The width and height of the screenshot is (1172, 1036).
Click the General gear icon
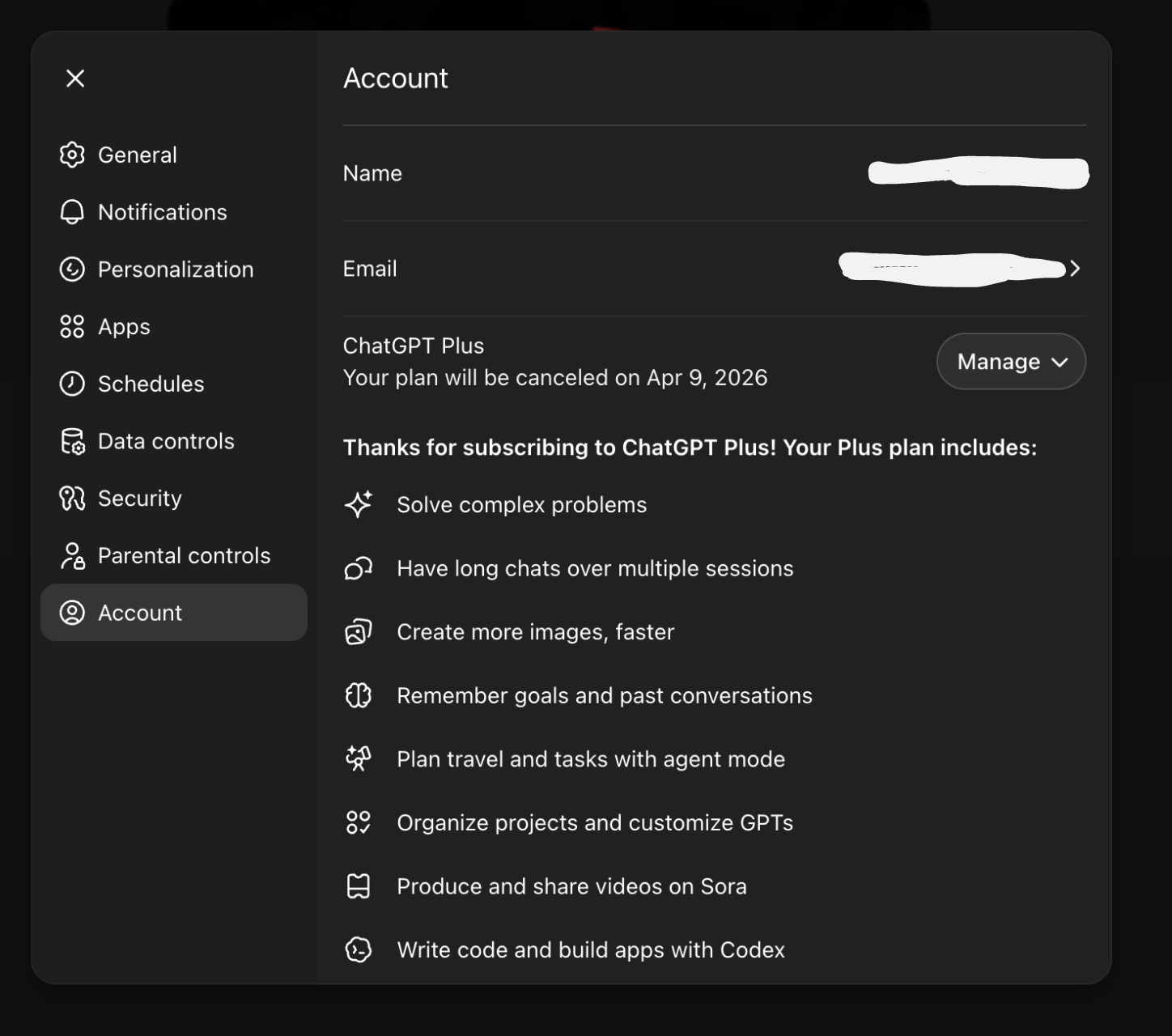[x=72, y=155]
